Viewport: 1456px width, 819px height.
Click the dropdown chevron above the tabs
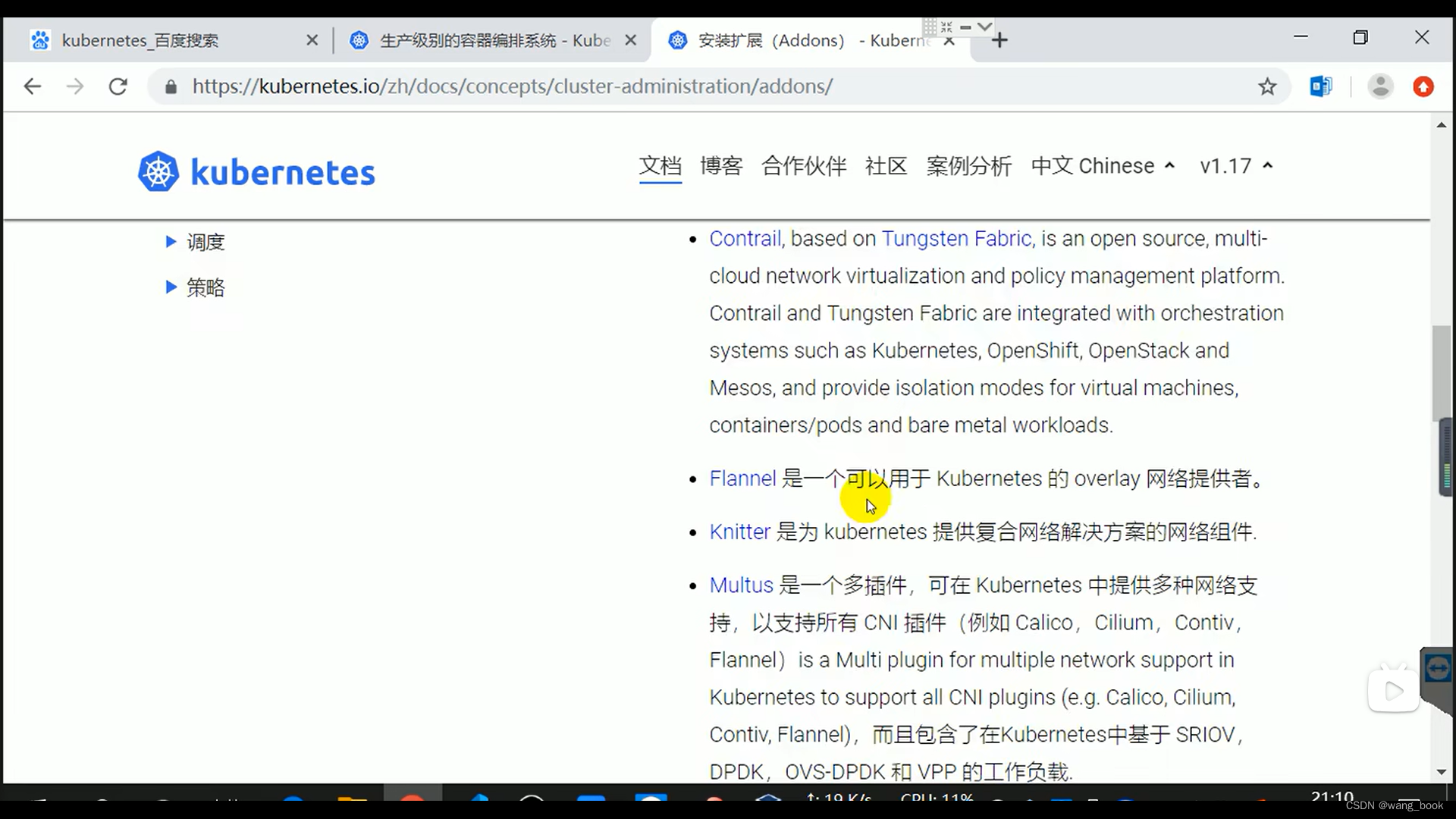click(x=984, y=27)
